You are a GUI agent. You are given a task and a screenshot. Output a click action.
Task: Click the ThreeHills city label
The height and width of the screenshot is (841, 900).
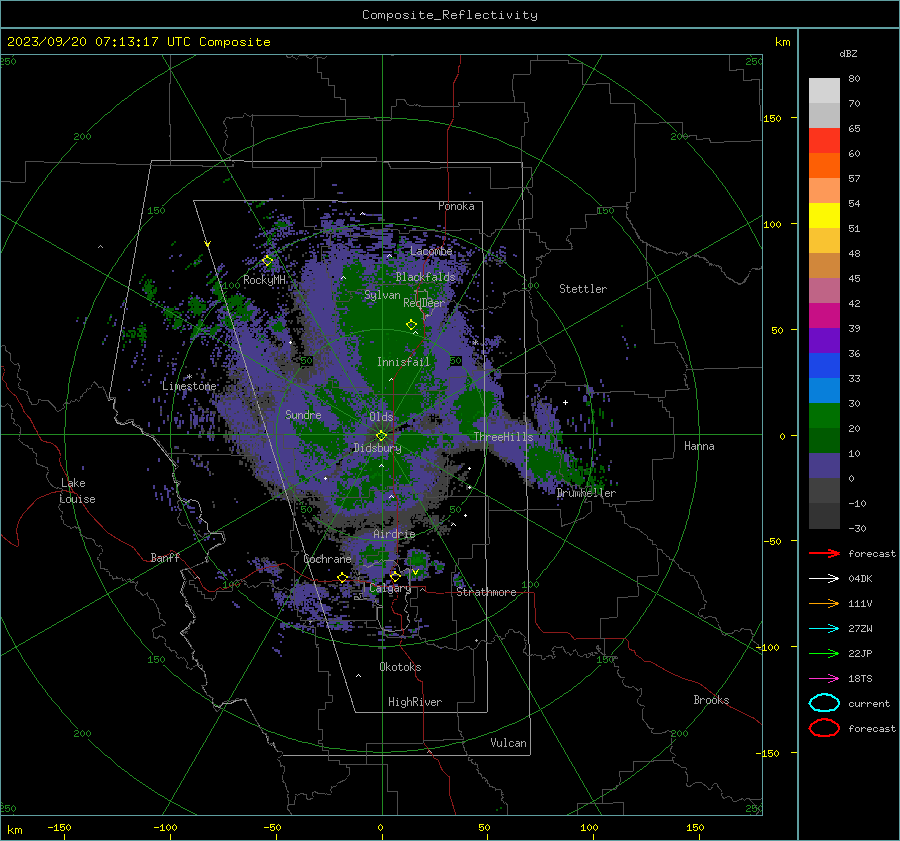503,437
